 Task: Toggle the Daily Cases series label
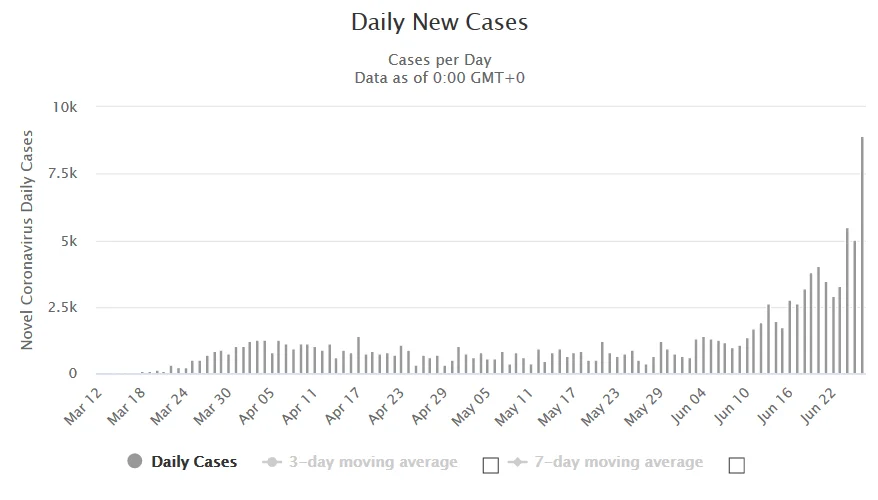tap(194, 462)
